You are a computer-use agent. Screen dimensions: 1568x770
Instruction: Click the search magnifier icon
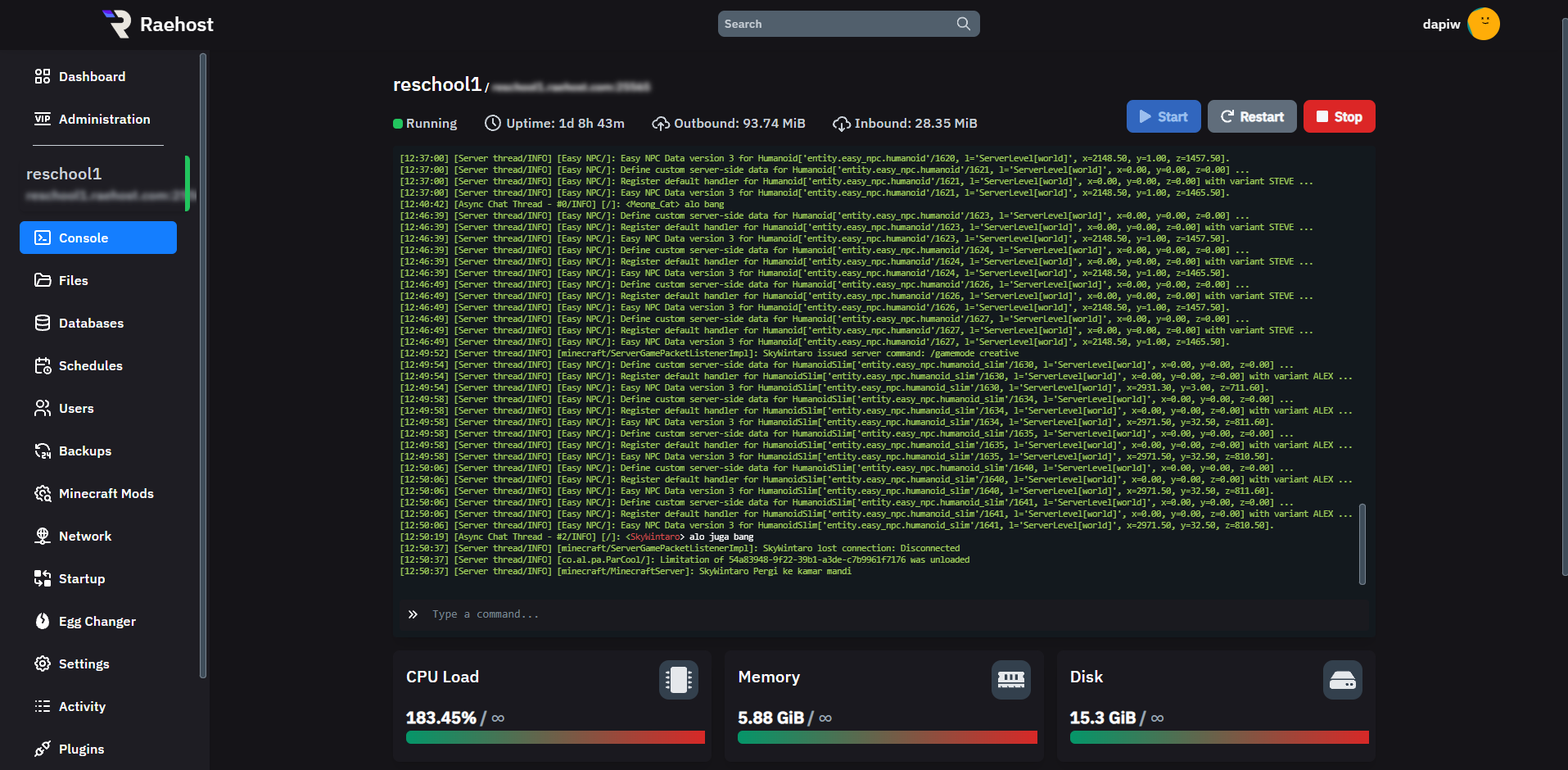click(963, 24)
